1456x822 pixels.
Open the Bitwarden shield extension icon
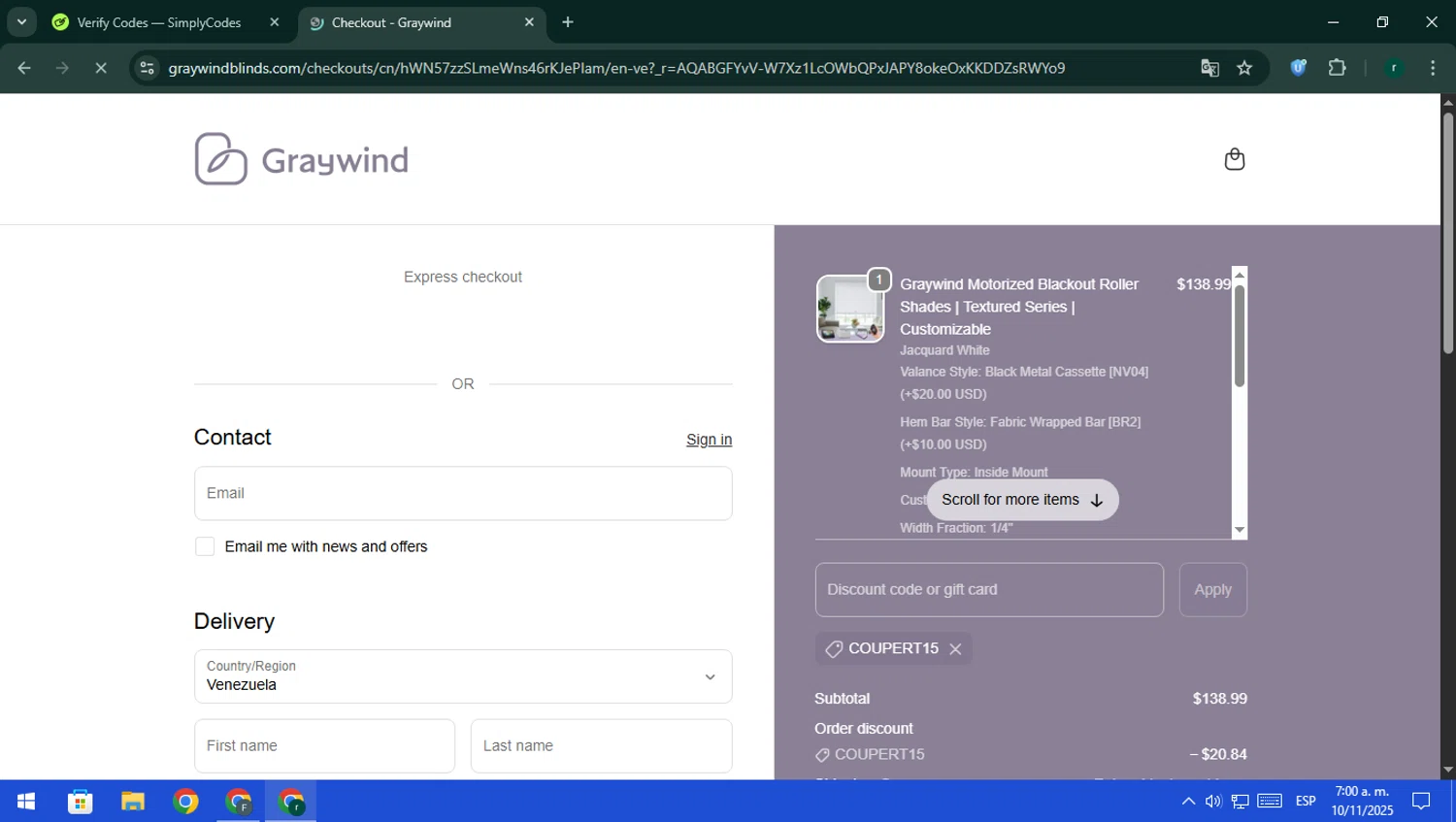coord(1298,68)
